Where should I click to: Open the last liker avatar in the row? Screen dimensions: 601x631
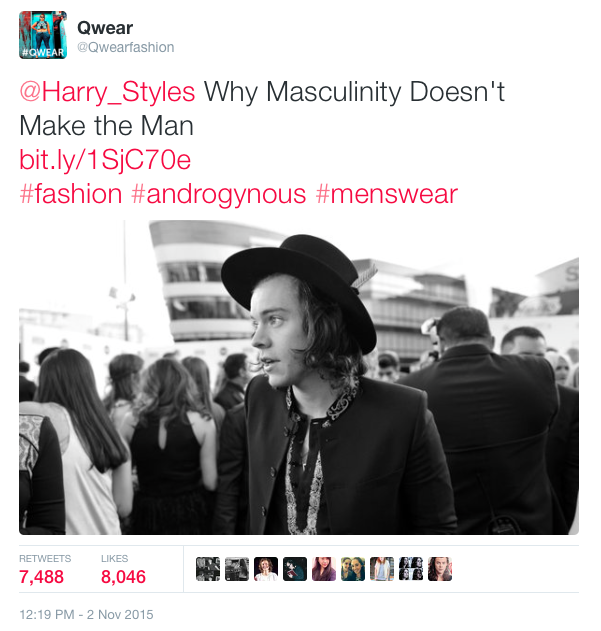click(x=440, y=569)
